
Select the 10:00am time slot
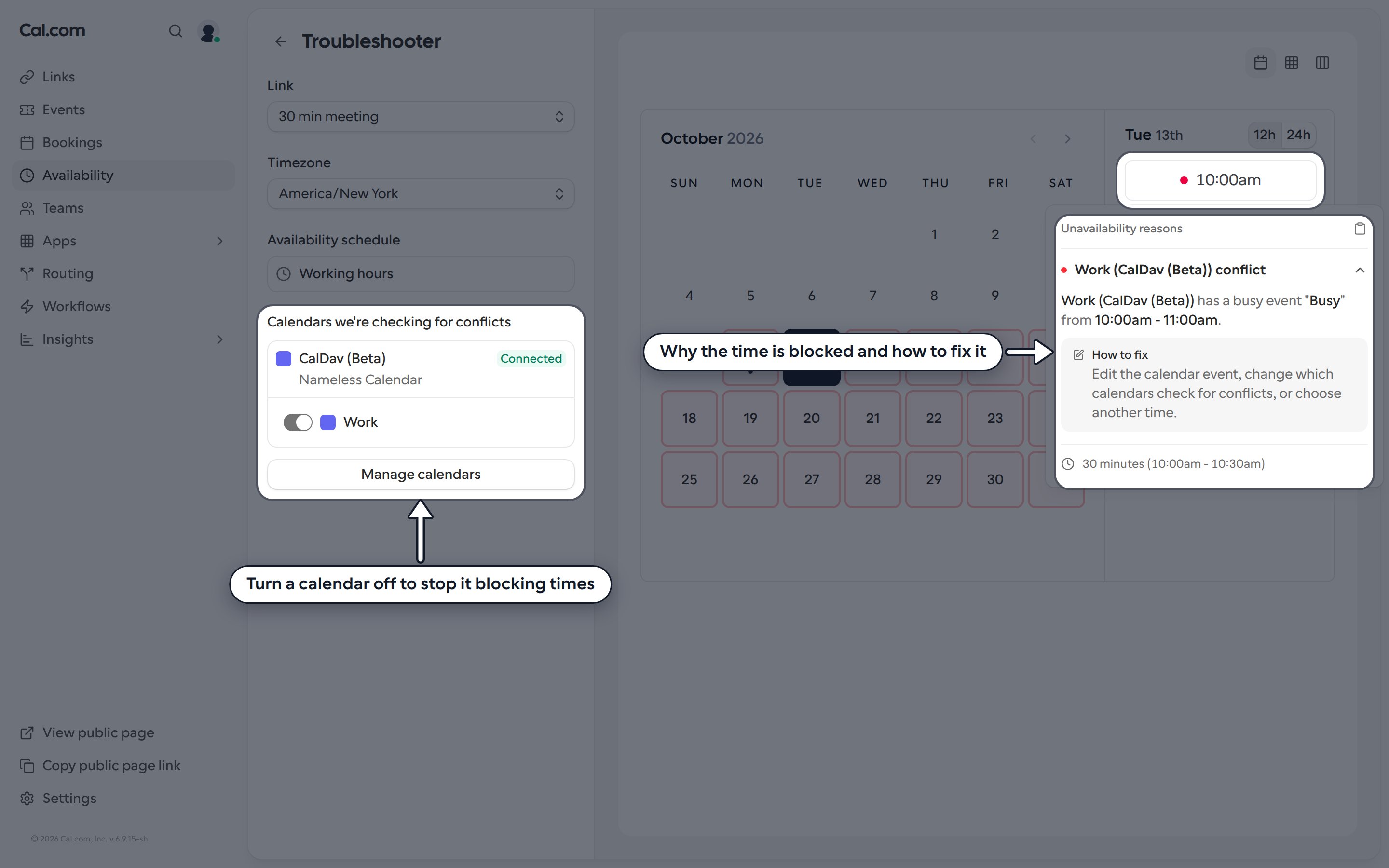pyautogui.click(x=1220, y=180)
